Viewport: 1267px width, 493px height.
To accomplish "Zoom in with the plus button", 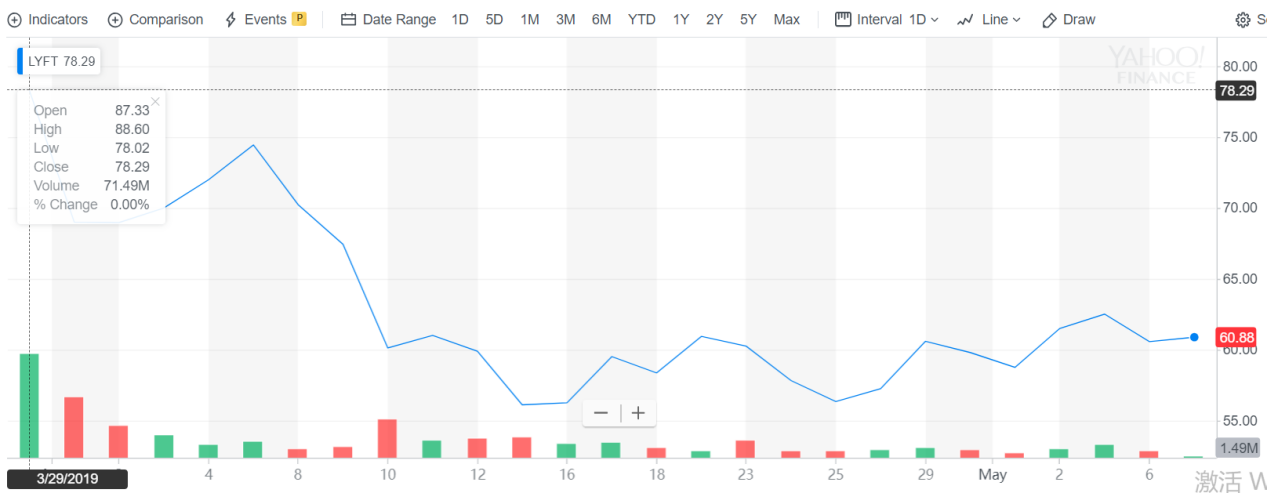I will coord(638,413).
